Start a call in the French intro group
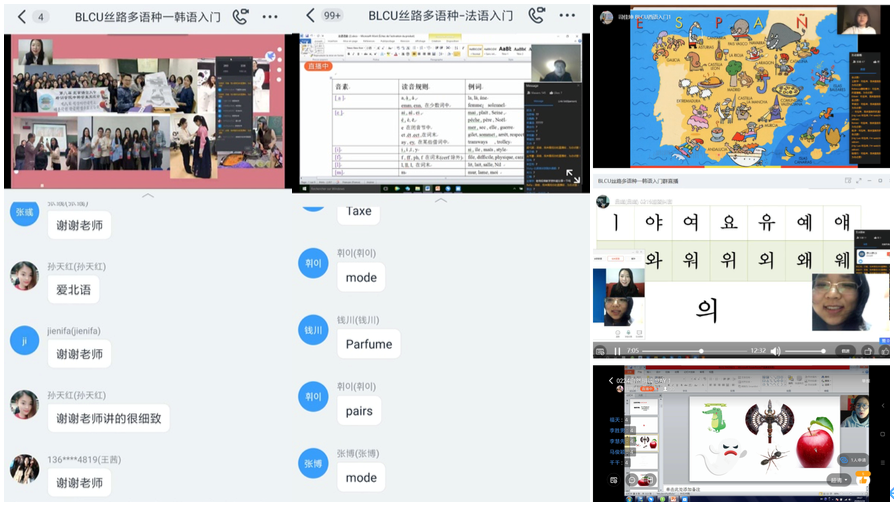 click(x=537, y=16)
